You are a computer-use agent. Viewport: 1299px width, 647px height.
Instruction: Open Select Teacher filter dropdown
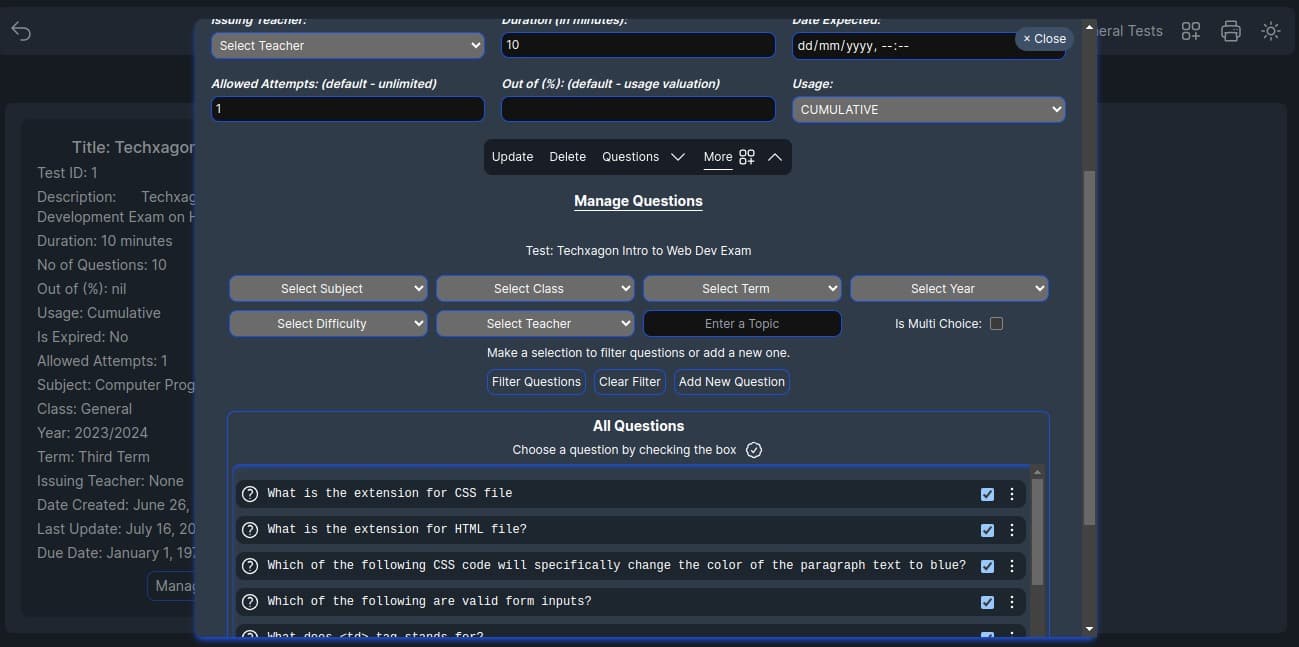coord(535,323)
